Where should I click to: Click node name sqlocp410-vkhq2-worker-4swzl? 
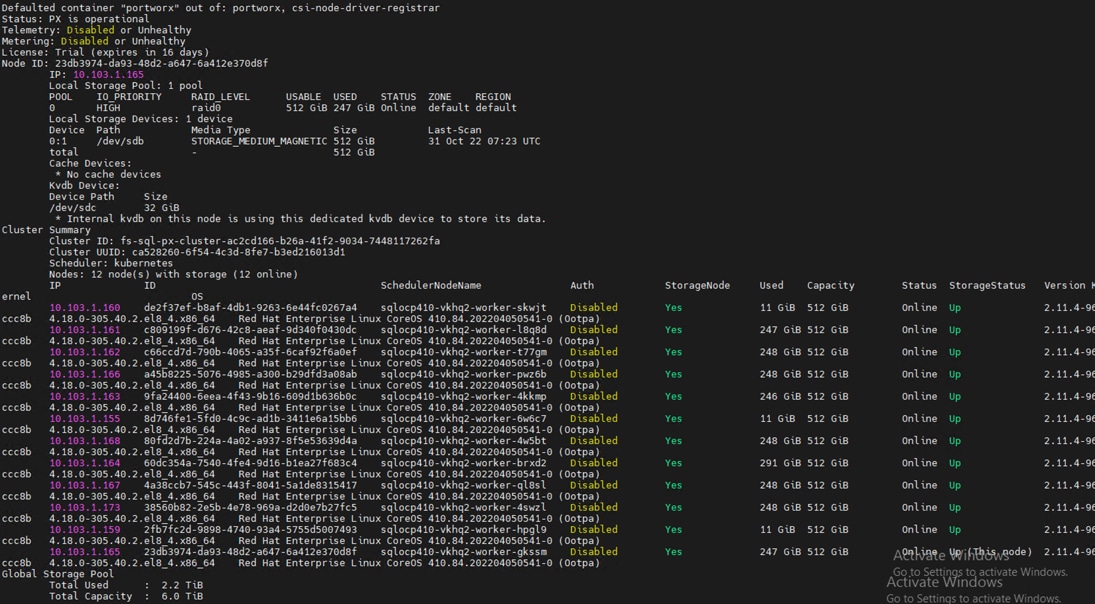(464, 508)
